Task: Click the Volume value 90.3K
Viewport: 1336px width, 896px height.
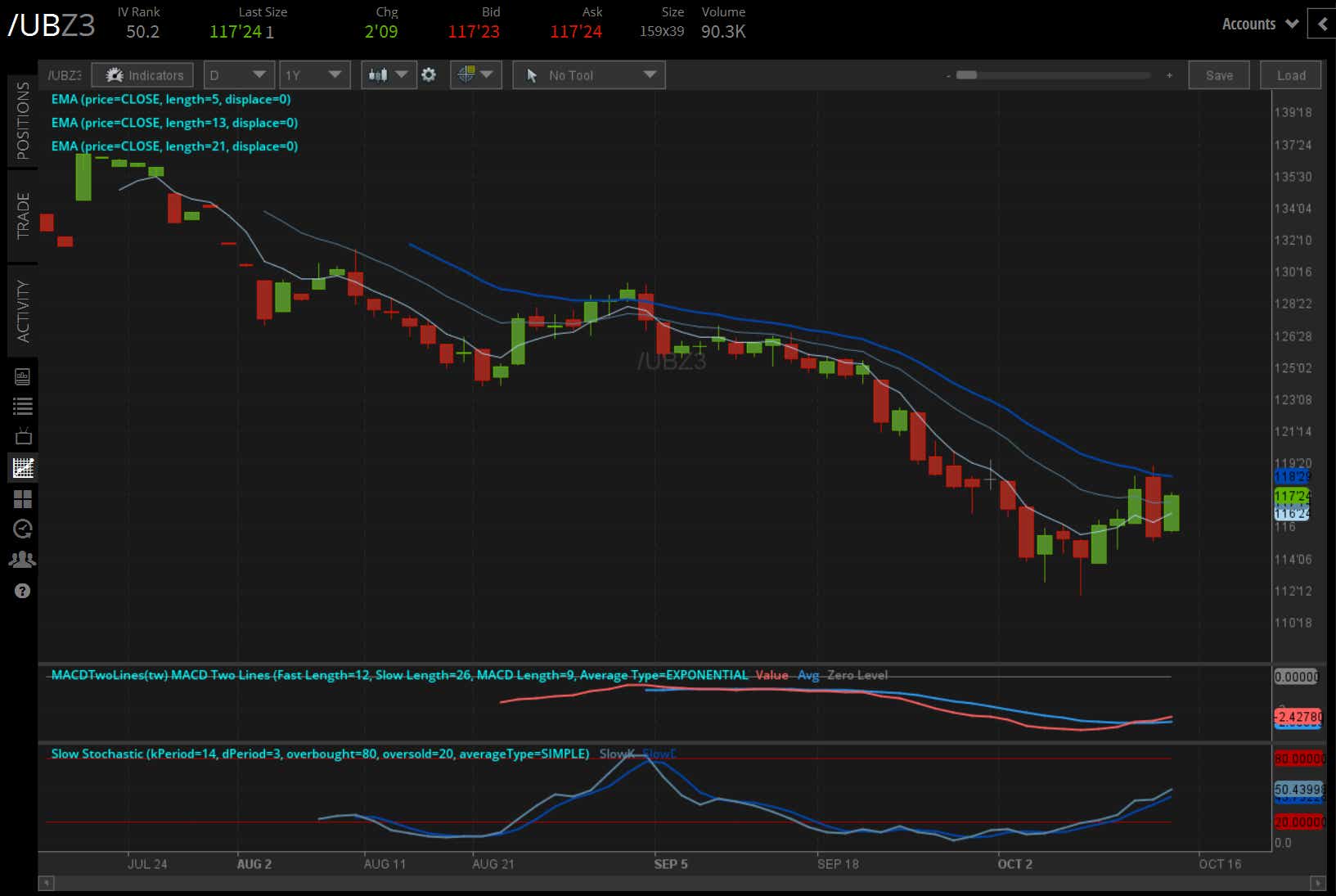Action: click(x=723, y=32)
